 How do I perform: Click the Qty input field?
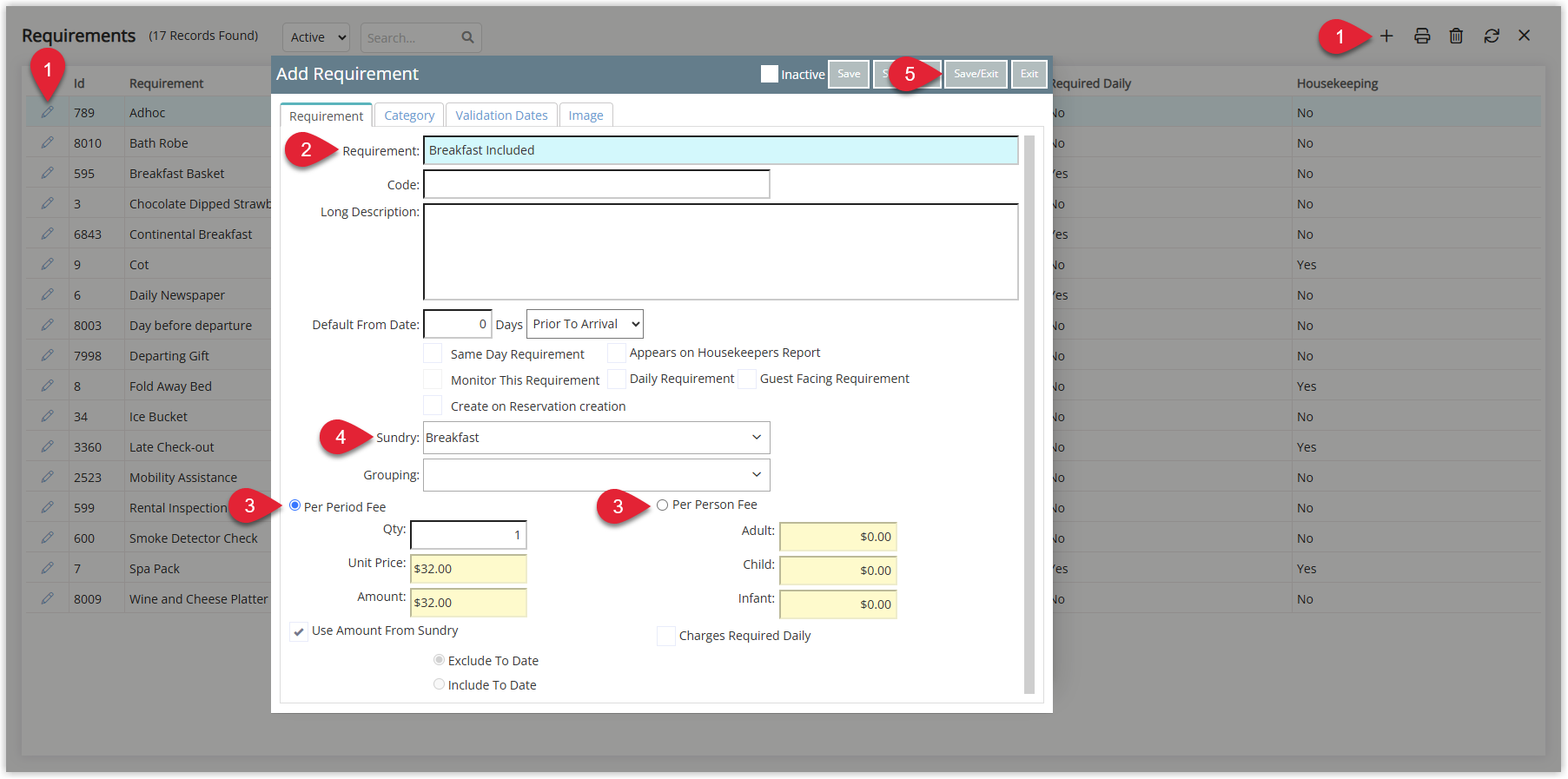468,535
